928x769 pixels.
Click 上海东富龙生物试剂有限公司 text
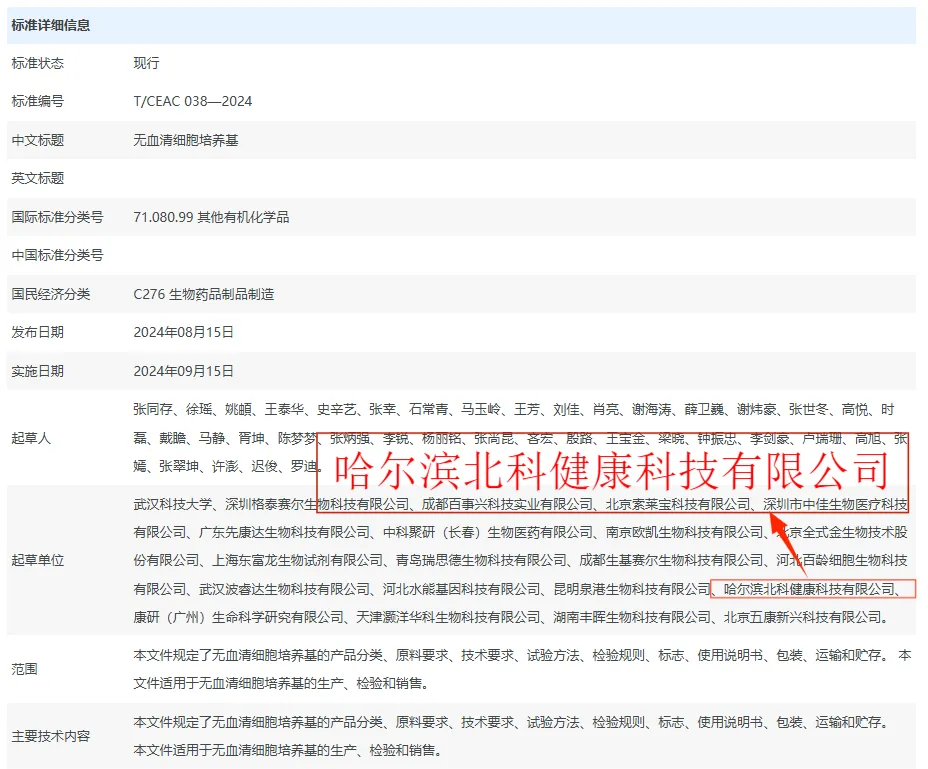(298, 560)
